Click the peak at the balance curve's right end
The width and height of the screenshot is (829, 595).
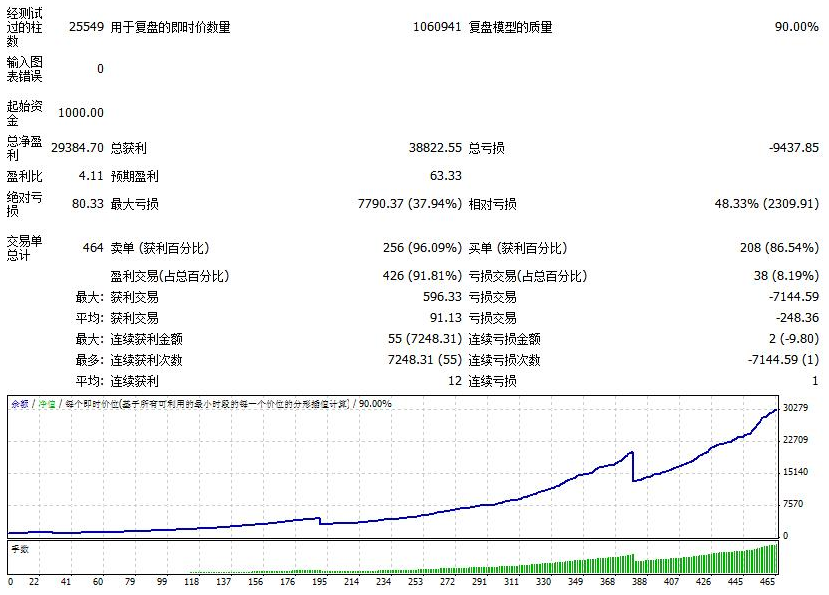point(776,410)
